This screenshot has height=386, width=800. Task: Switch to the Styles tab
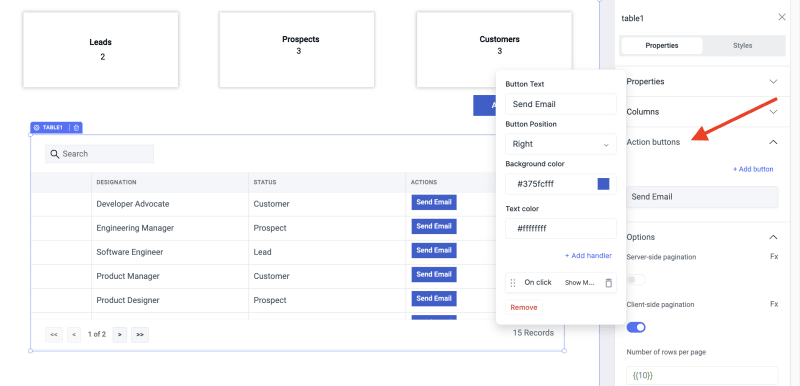click(x=742, y=45)
